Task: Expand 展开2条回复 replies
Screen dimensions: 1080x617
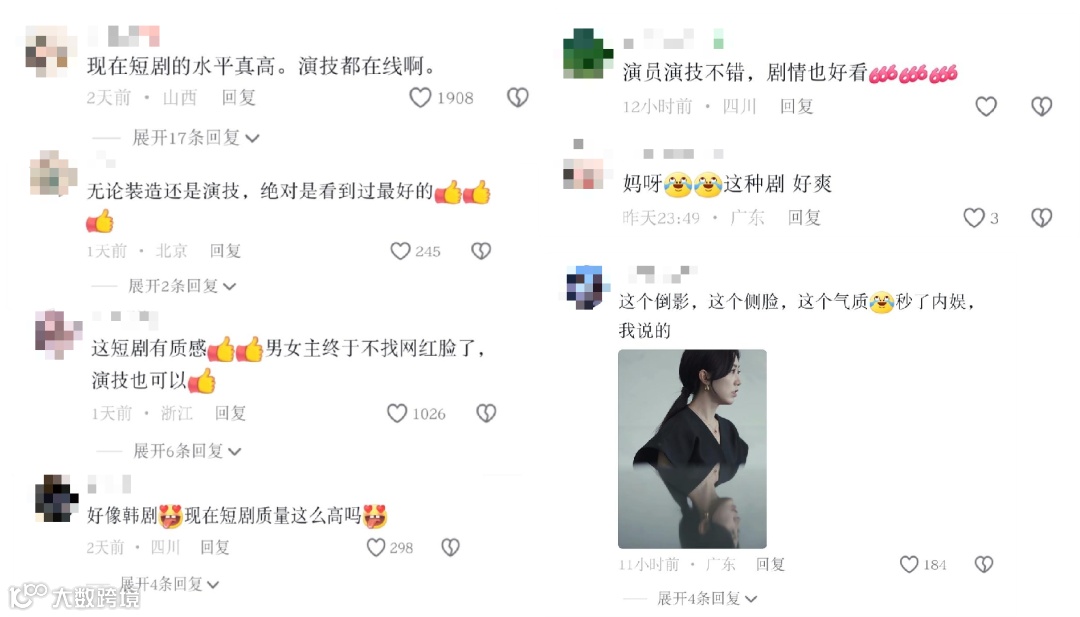Action: (x=182, y=286)
